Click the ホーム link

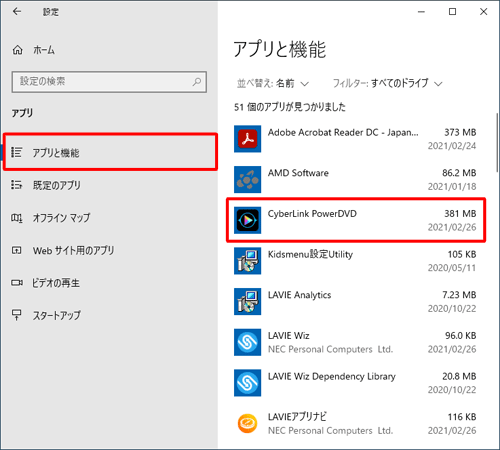44,50
